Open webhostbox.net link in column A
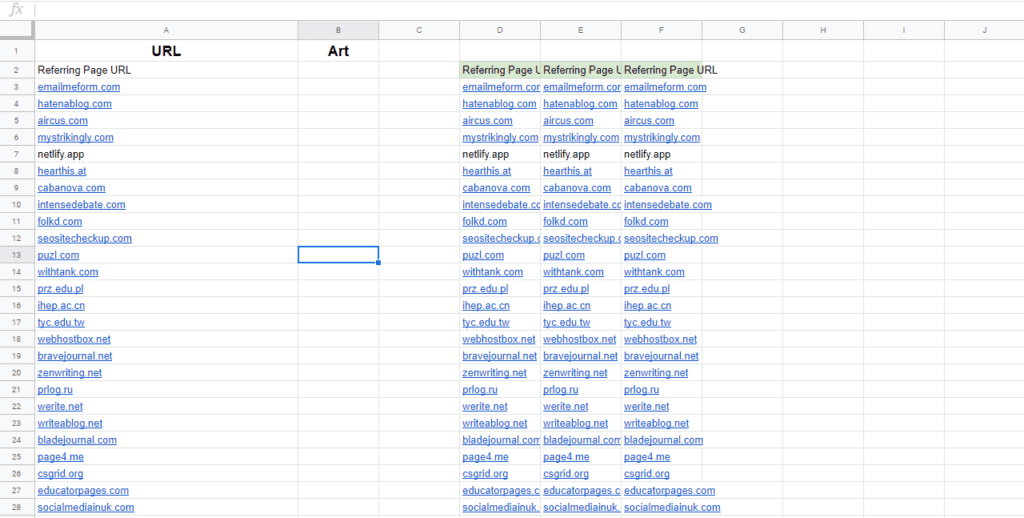Image resolution: width=1024 pixels, height=518 pixels. pos(74,339)
